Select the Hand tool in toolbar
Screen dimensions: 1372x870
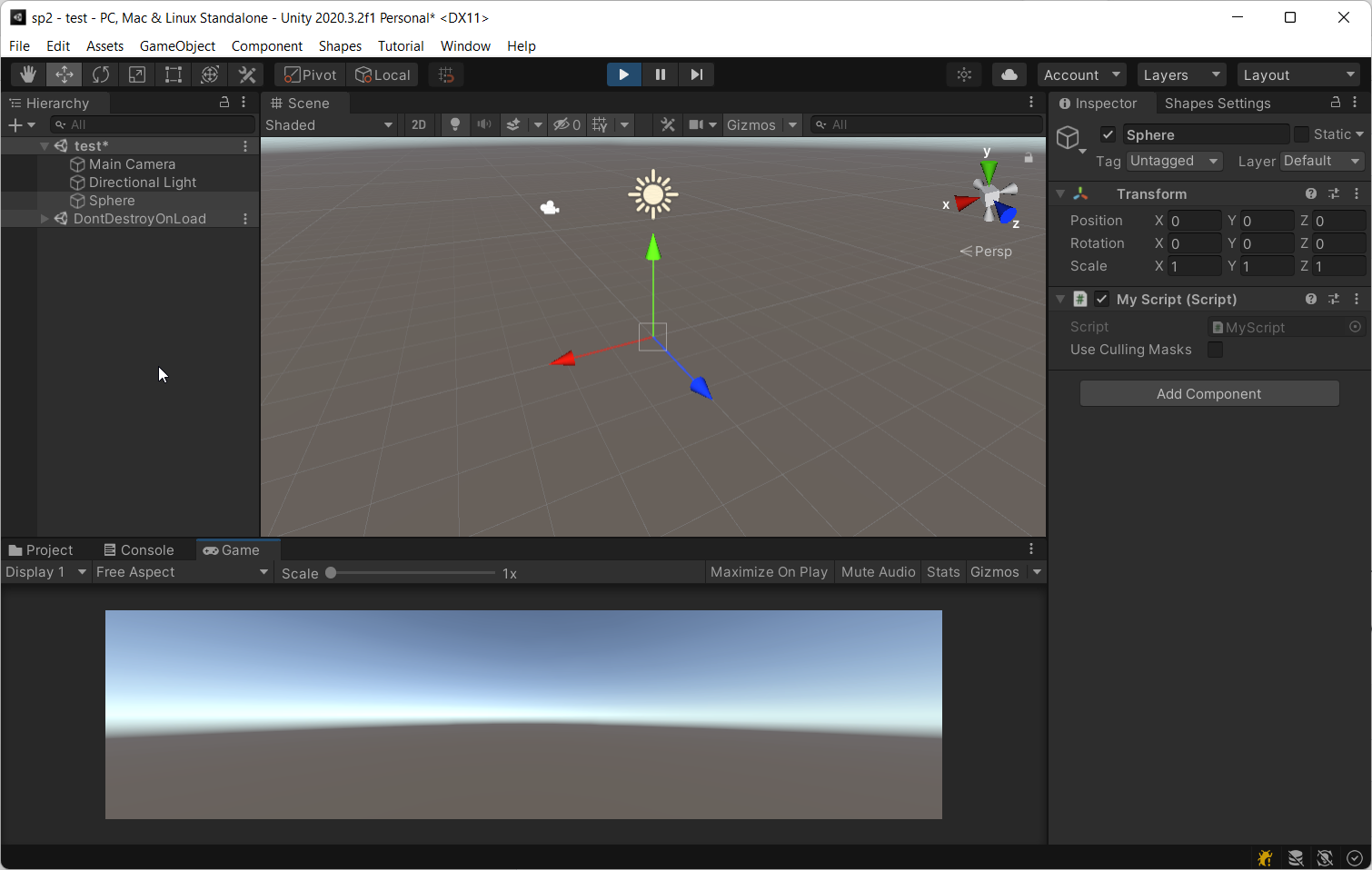28,74
